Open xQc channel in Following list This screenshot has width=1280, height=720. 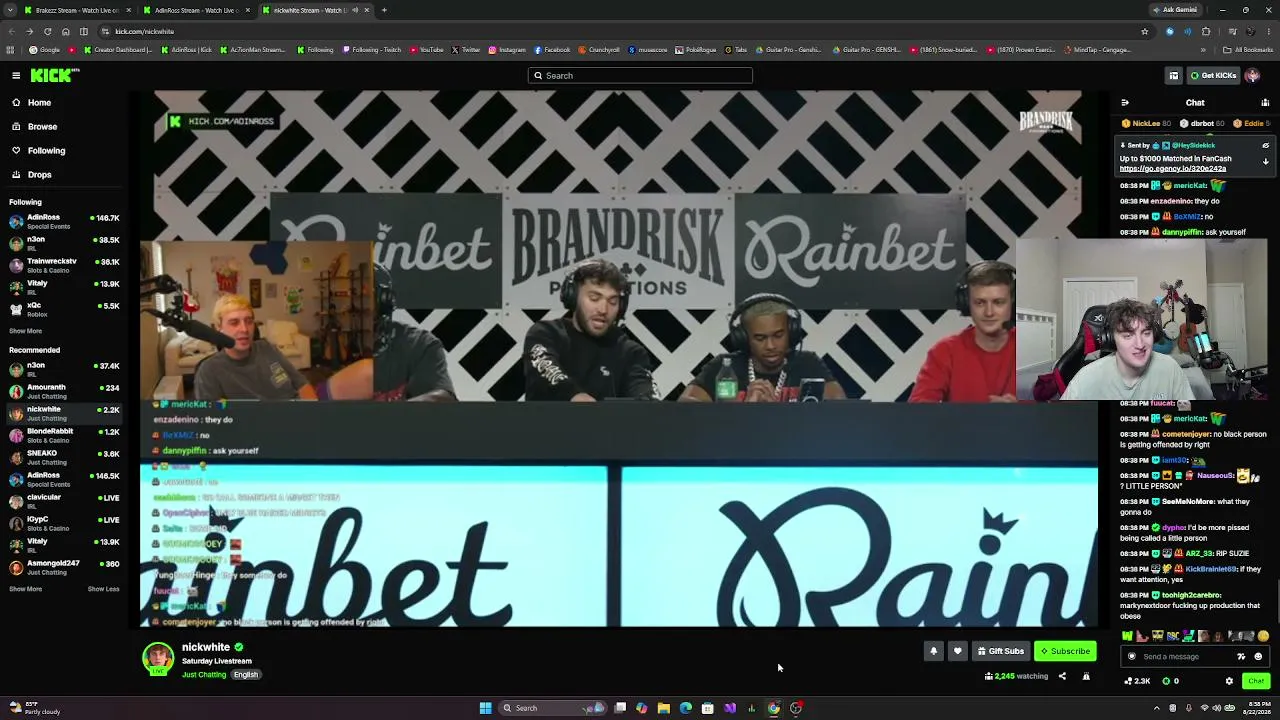pyautogui.click(x=64, y=308)
